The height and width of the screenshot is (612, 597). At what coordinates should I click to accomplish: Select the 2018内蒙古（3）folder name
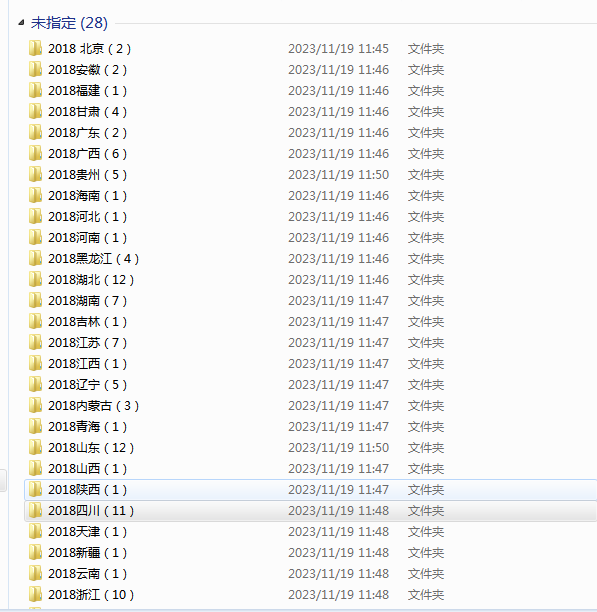pos(94,406)
